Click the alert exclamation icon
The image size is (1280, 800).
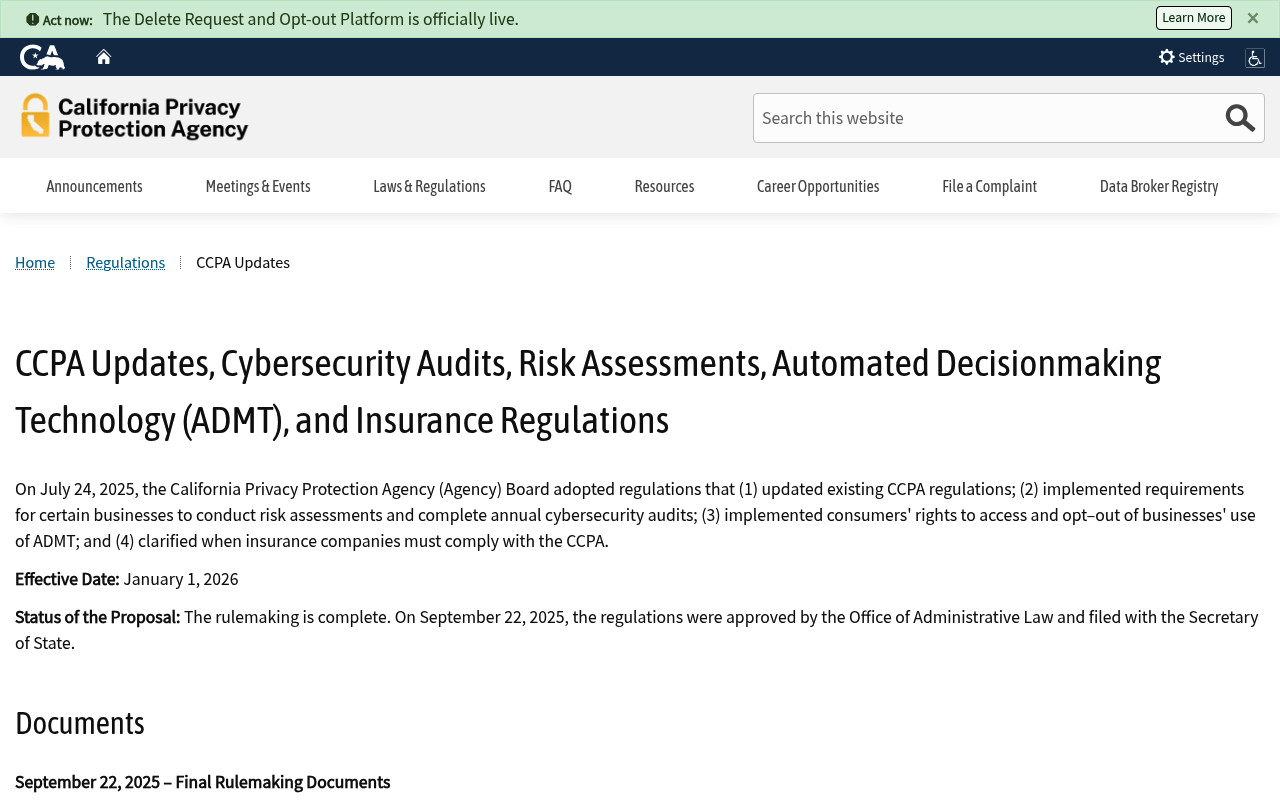coord(33,19)
